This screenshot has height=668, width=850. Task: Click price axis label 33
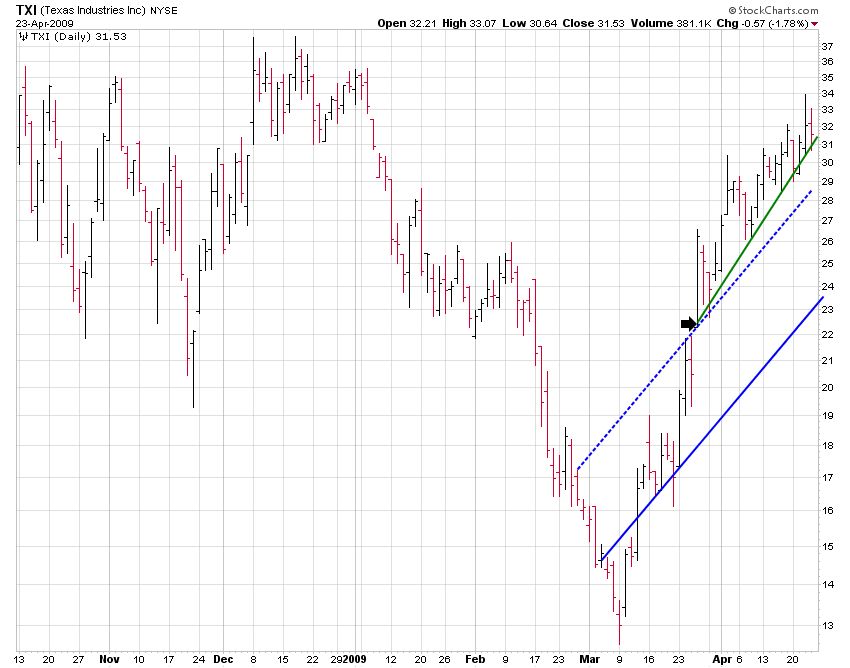827,110
